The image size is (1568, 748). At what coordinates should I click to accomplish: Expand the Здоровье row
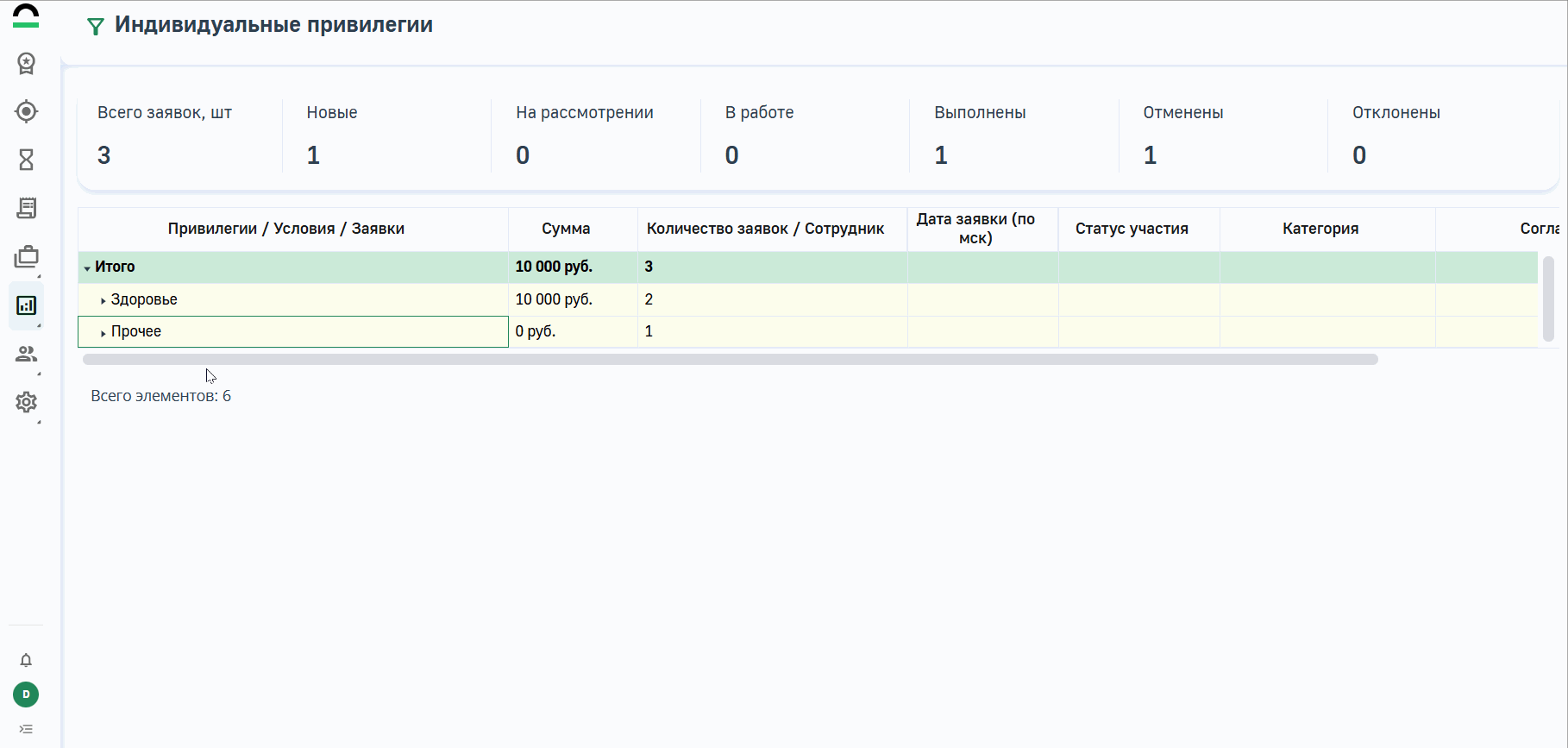pos(103,301)
